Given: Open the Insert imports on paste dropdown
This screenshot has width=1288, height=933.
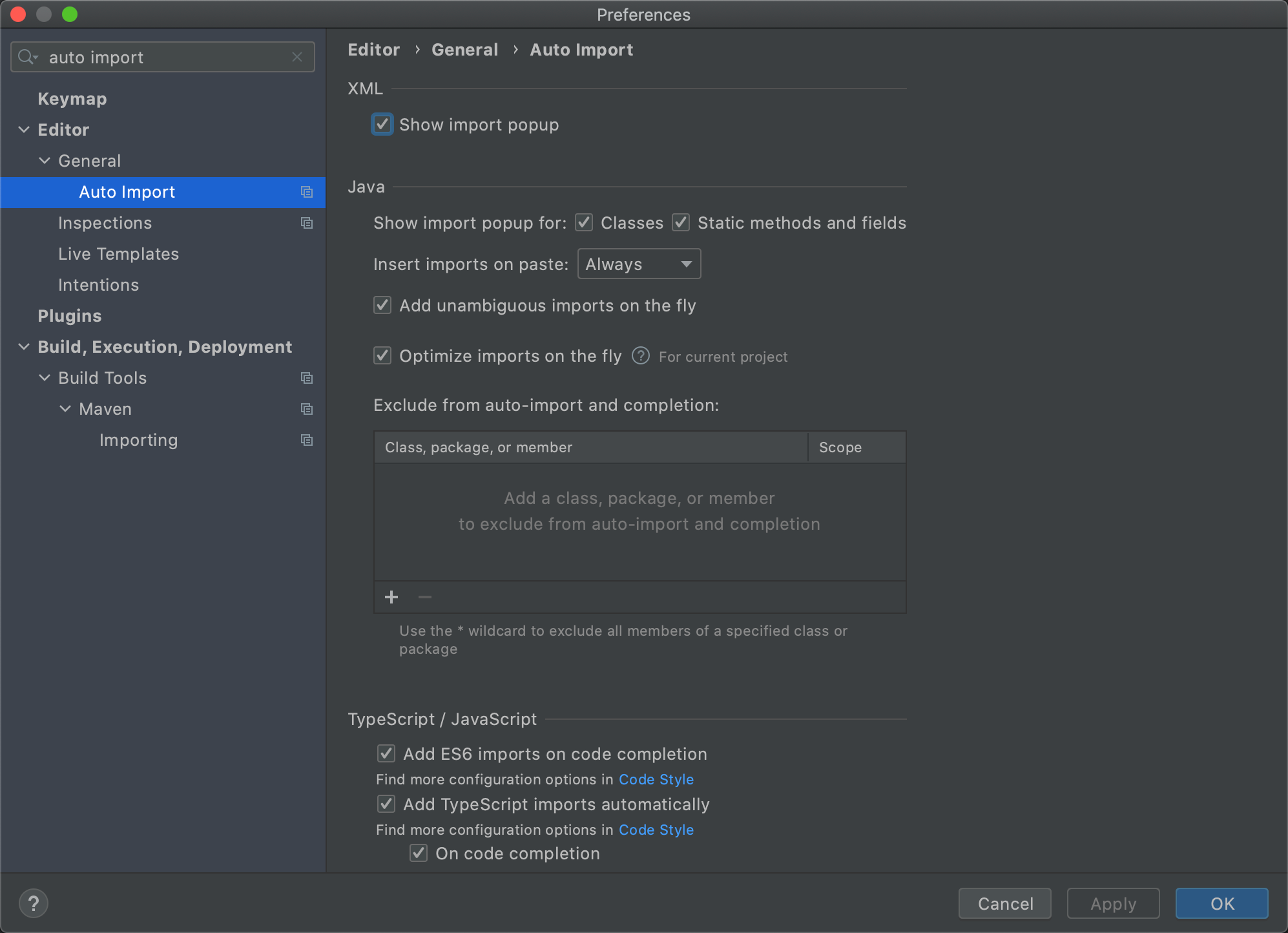Looking at the screenshot, I should (x=639, y=264).
